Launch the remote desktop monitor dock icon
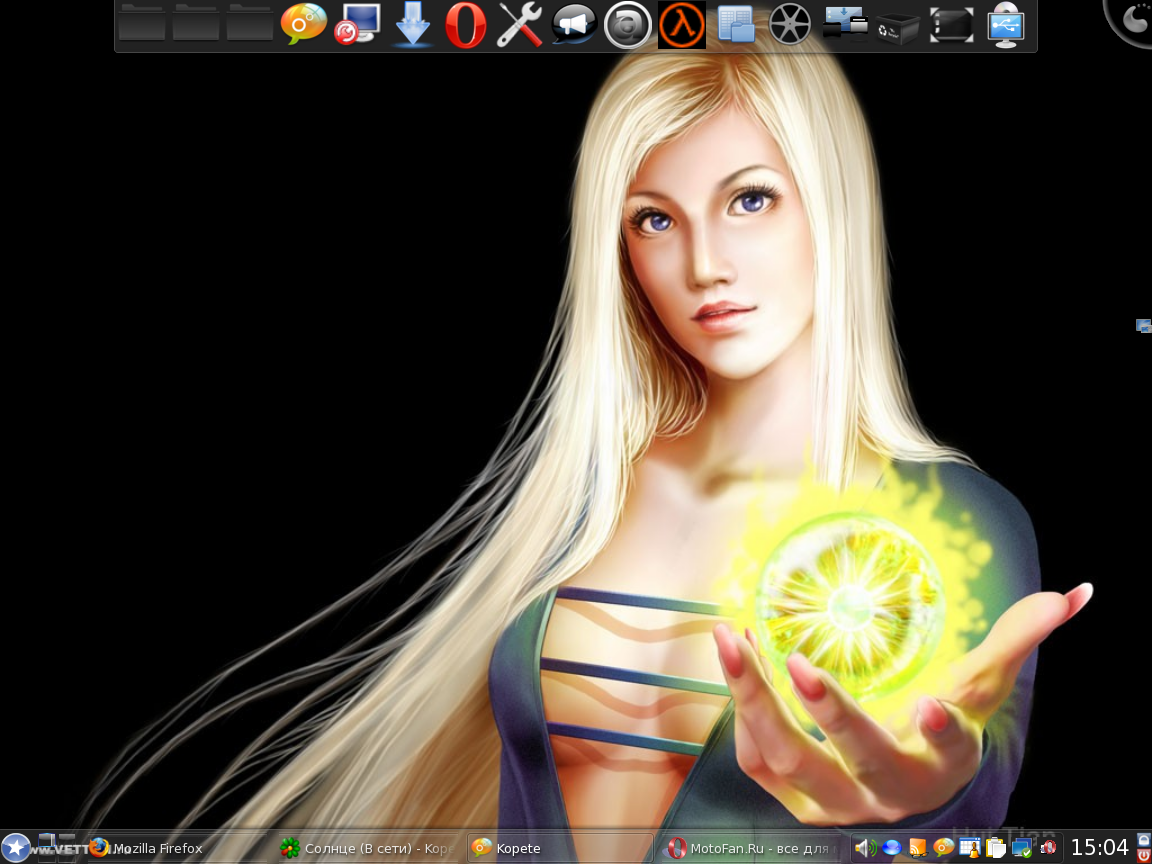This screenshot has width=1152, height=864. (358, 24)
